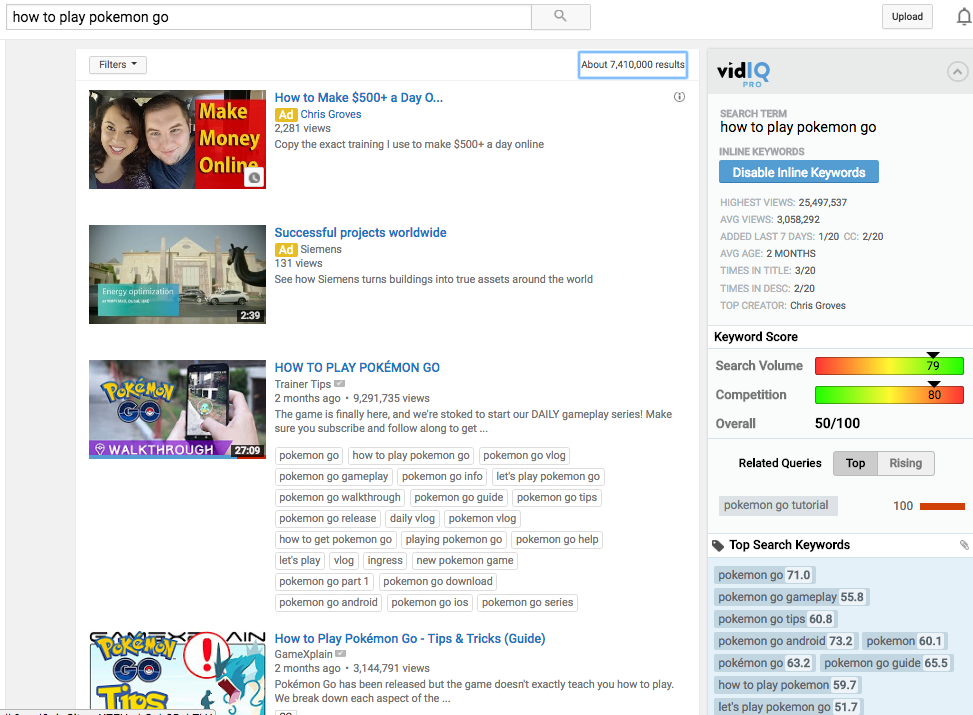973x715 pixels.
Task: Click the 'pokemon go walkthrough' inline tag
Action: pyautogui.click(x=340, y=498)
